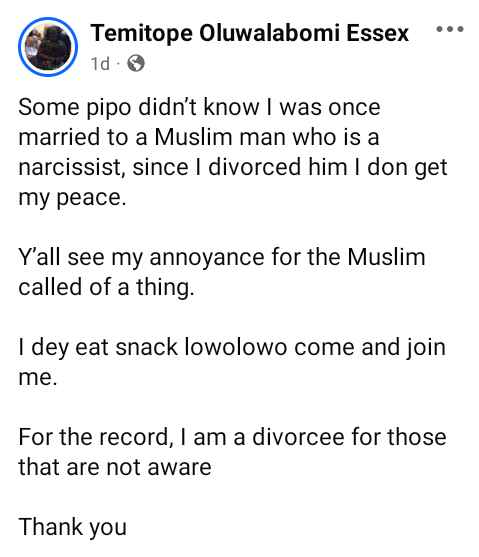Select the word "lowolowo" in the post
479x557 pixels.
pyautogui.click(x=236, y=347)
